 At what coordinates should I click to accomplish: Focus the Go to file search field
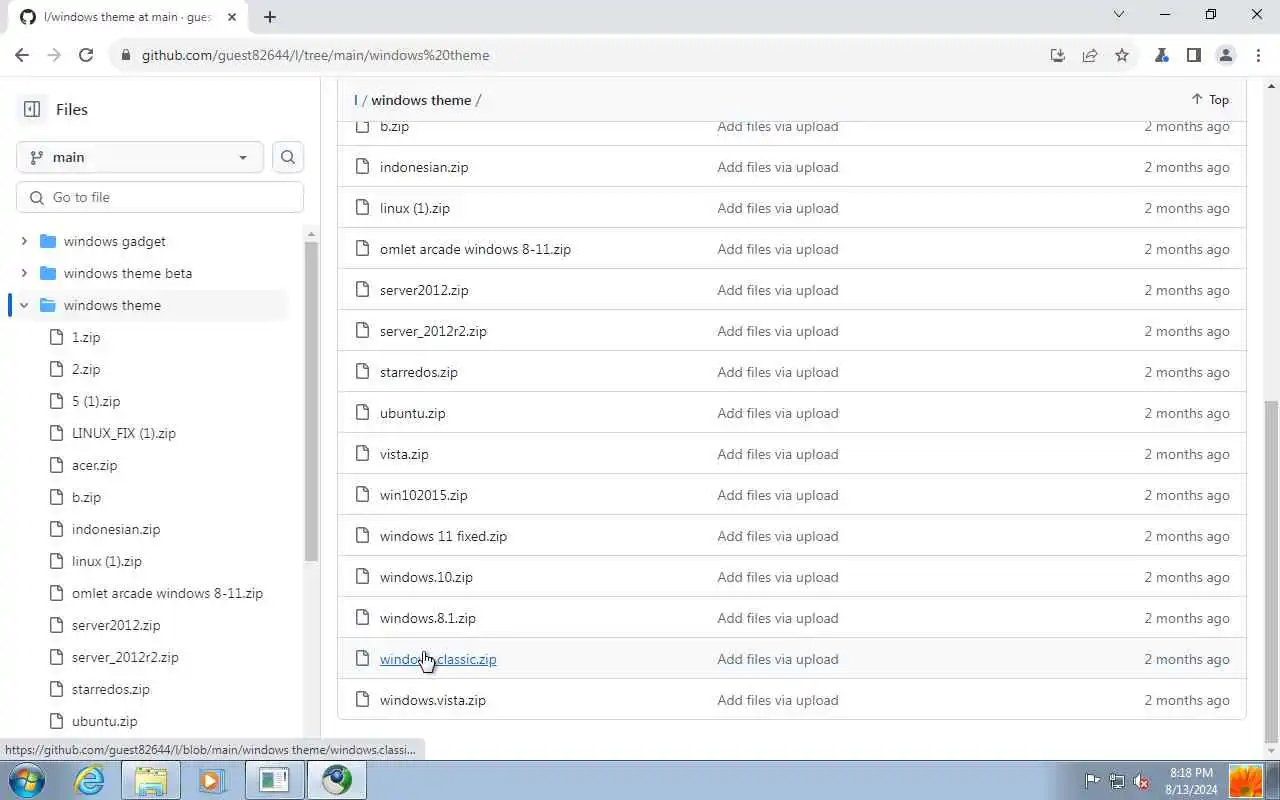click(160, 197)
